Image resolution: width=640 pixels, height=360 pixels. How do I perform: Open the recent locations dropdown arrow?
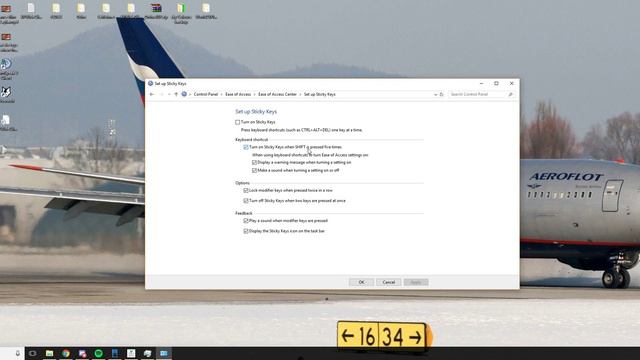169,94
